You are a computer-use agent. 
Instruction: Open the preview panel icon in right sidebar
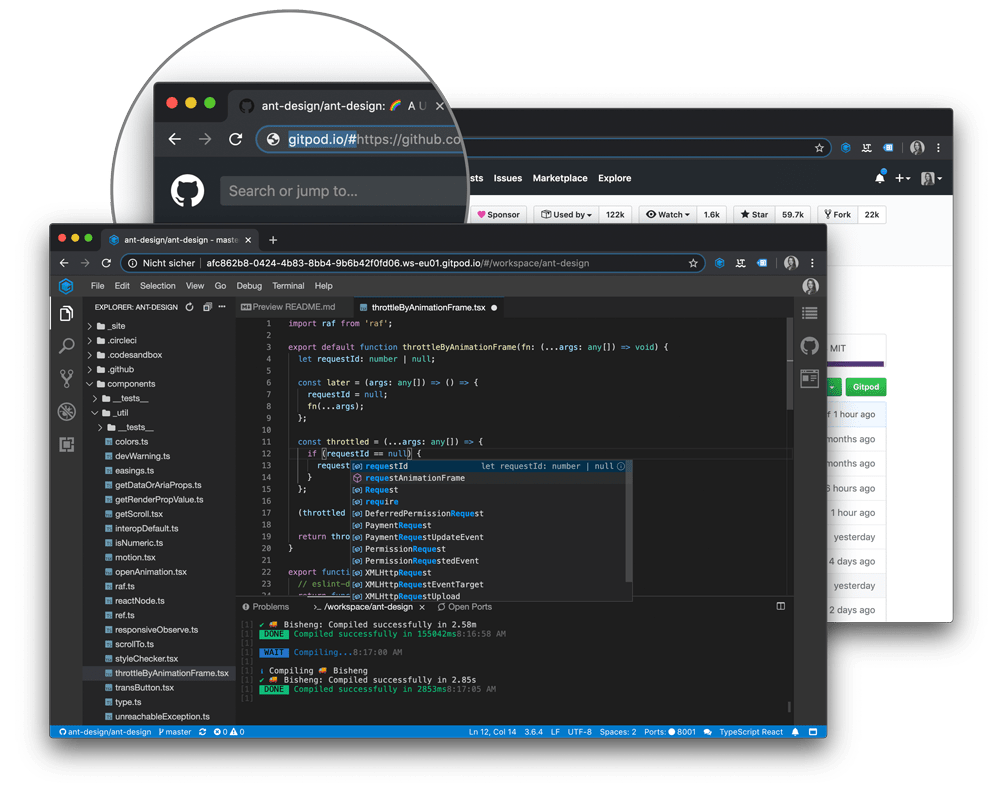(809, 379)
